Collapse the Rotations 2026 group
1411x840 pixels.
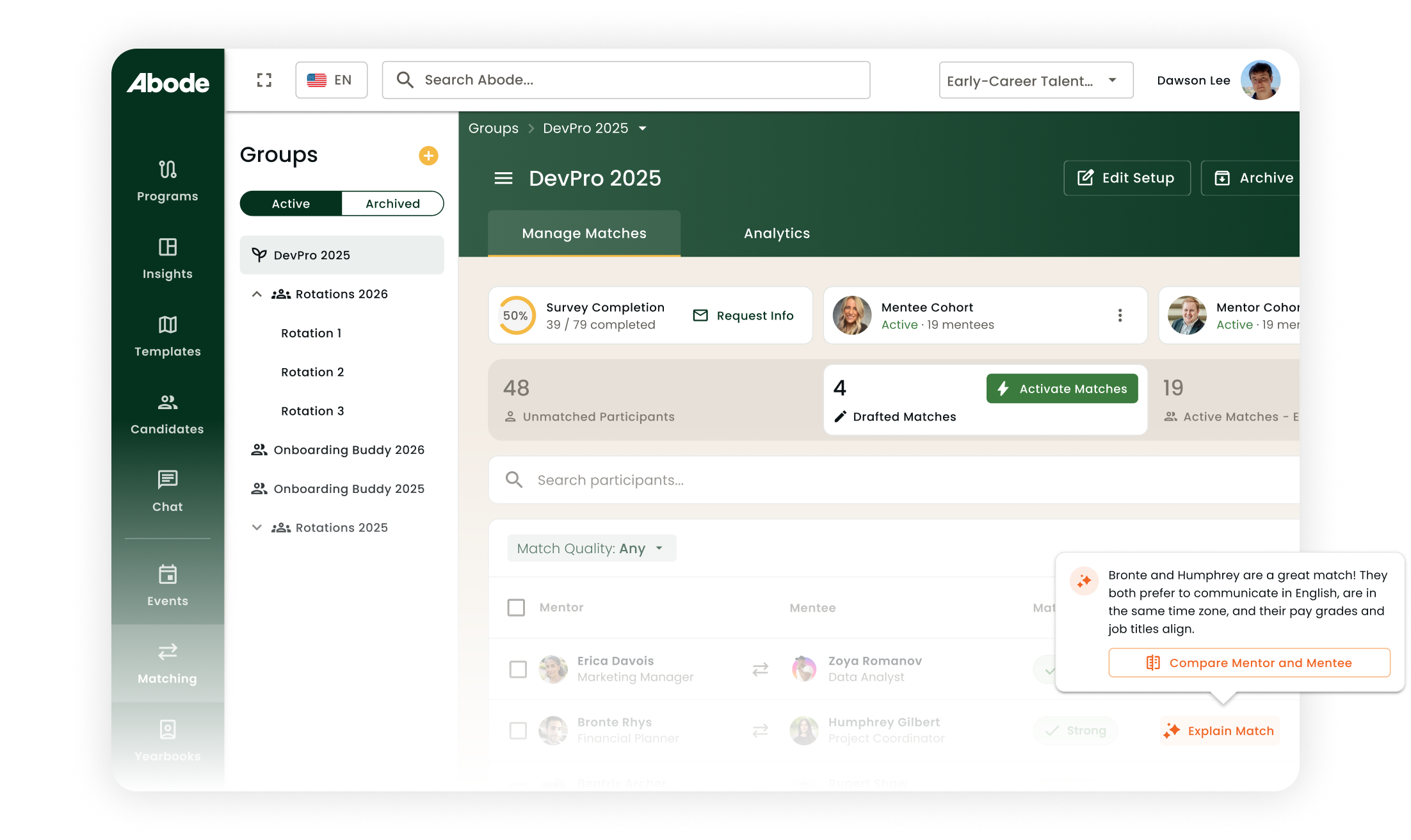[x=257, y=294]
